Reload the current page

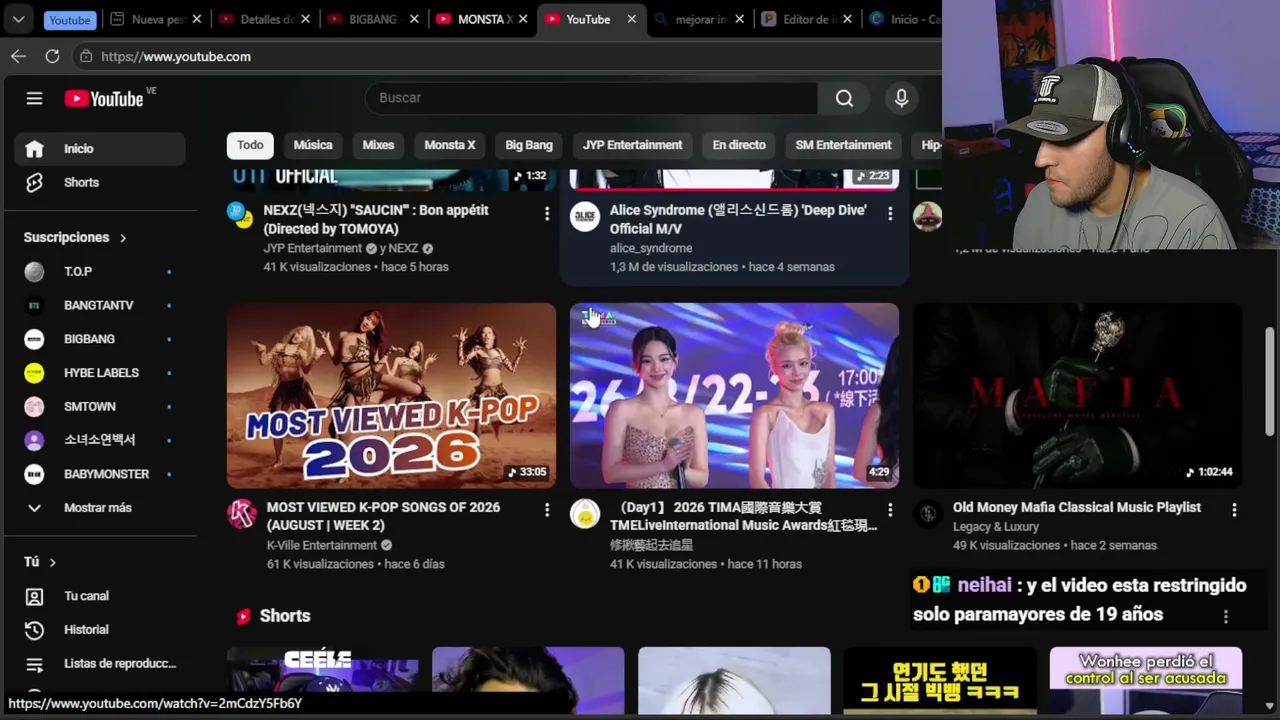click(x=52, y=57)
